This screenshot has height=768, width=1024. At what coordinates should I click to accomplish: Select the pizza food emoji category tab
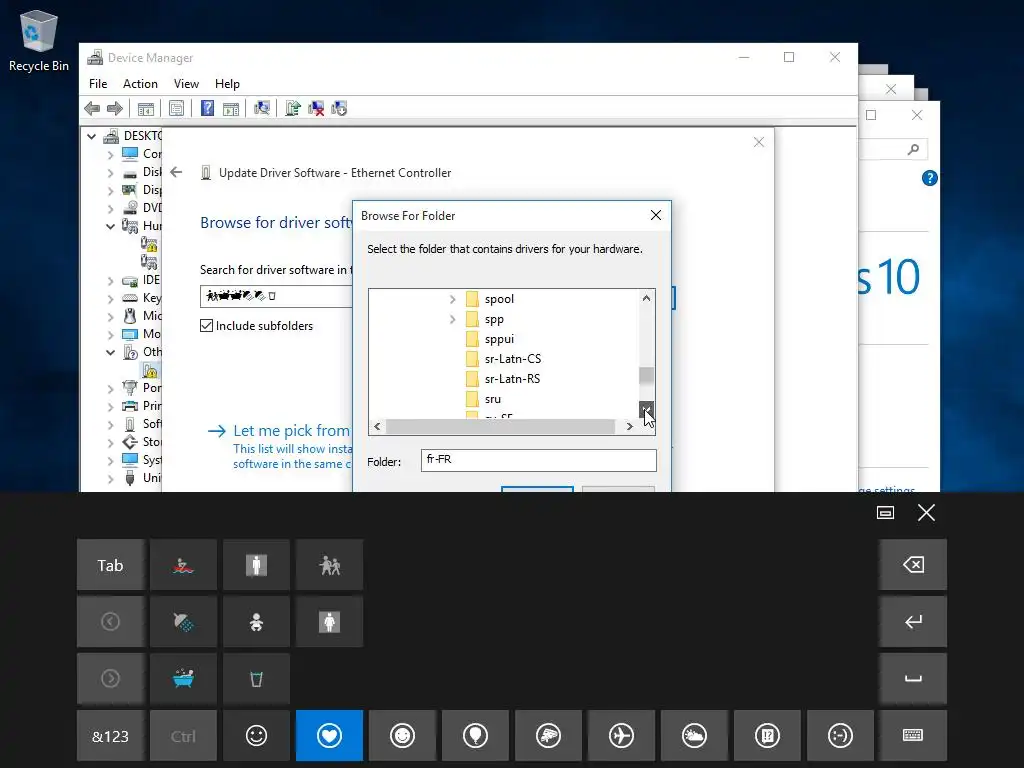(548, 735)
